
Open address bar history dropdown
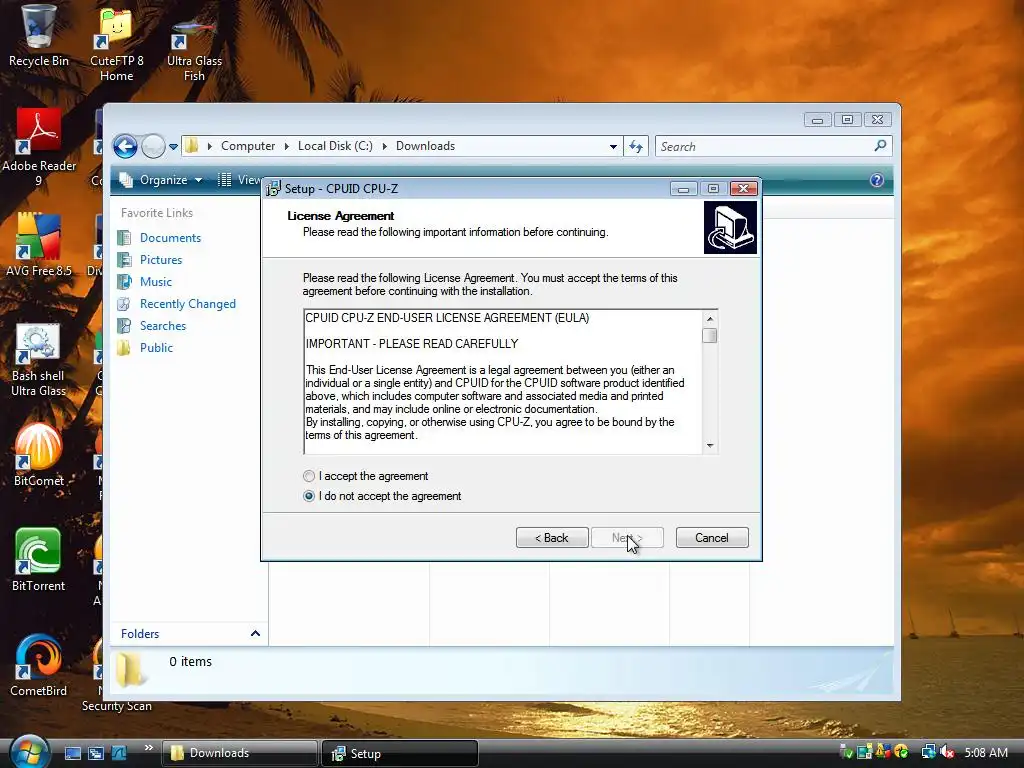(x=613, y=146)
